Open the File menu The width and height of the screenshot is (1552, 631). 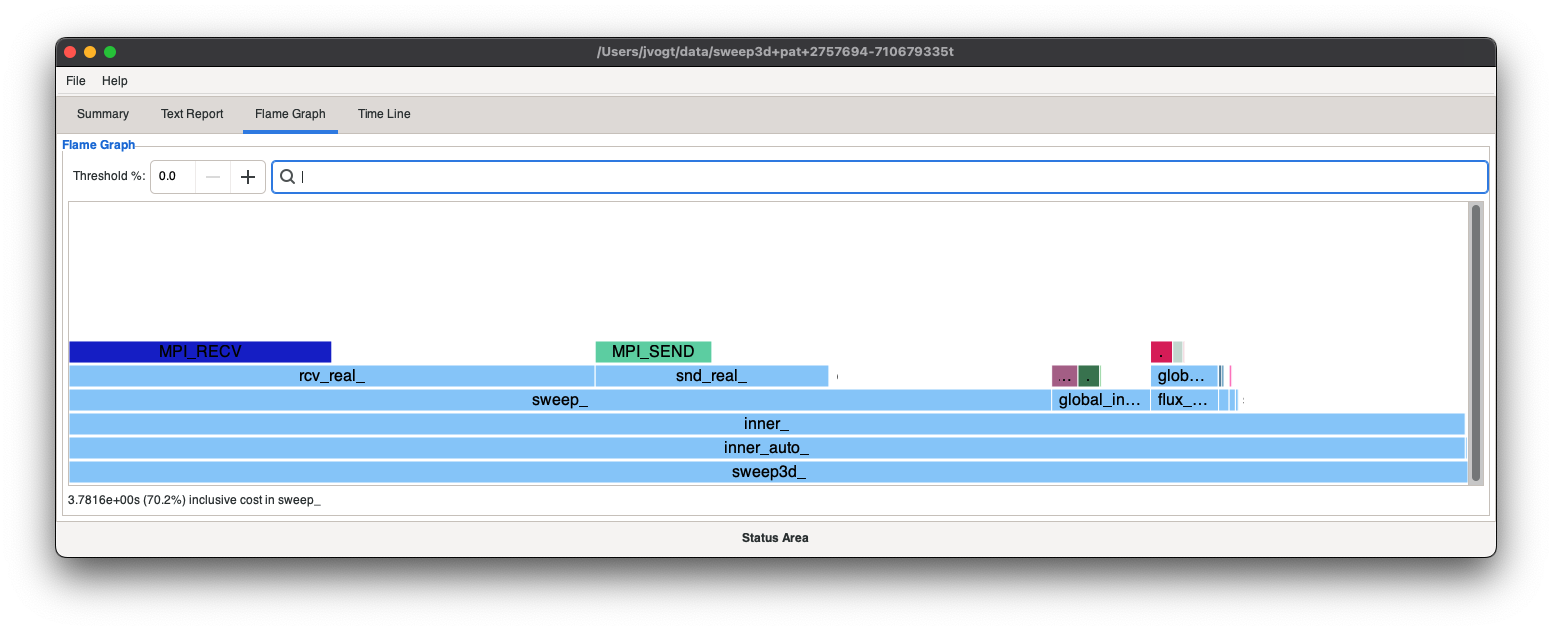click(x=76, y=81)
